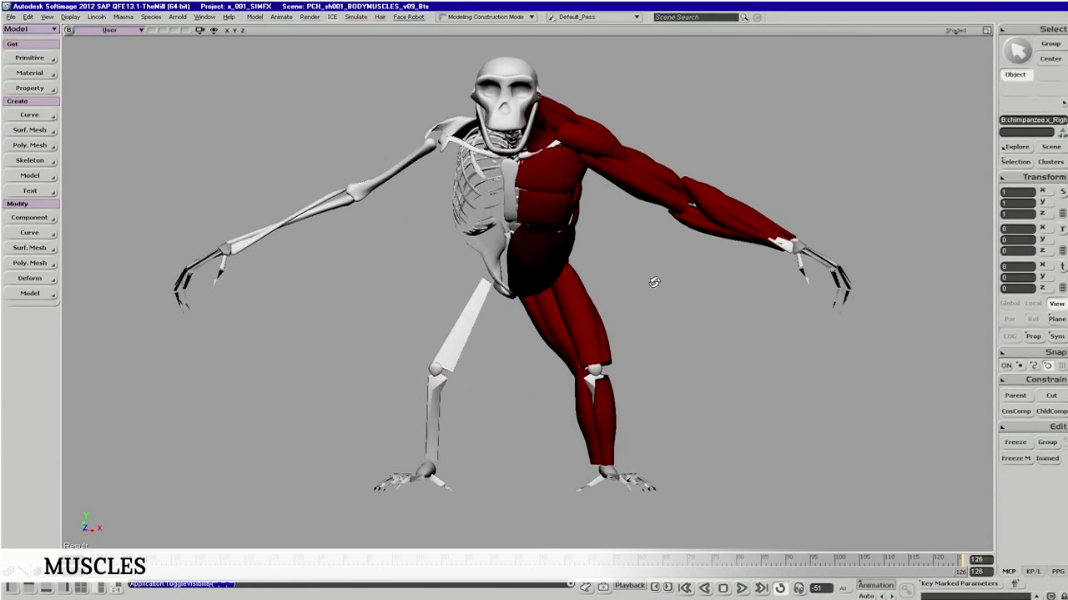
Task: Select the arrow selection tool
Action: [1017, 51]
